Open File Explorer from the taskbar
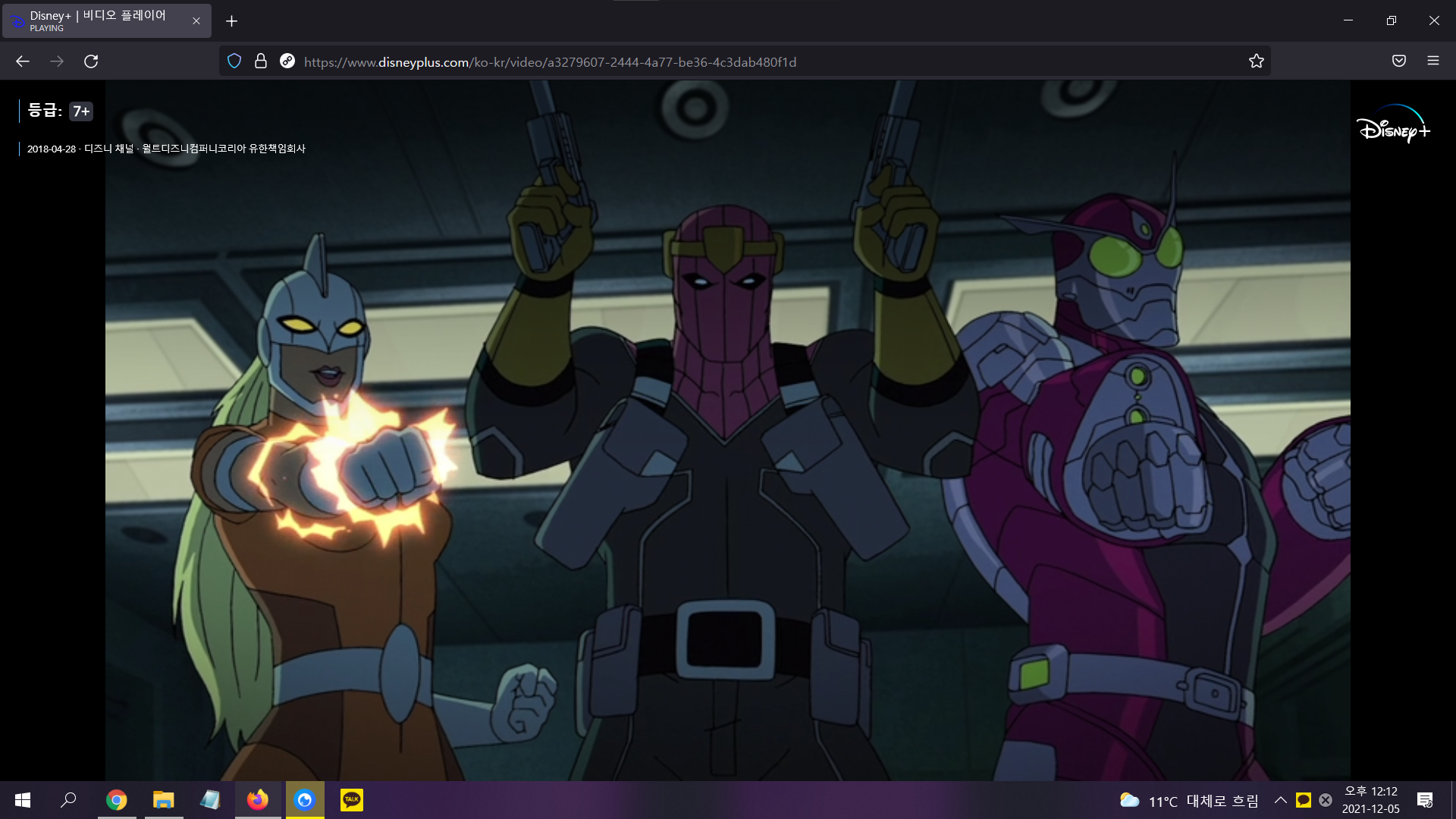Viewport: 1456px width, 819px height. click(x=164, y=800)
